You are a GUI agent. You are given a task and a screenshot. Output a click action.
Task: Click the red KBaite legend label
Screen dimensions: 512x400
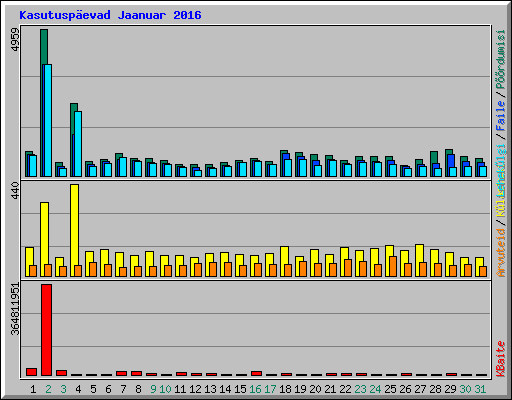click(x=501, y=359)
